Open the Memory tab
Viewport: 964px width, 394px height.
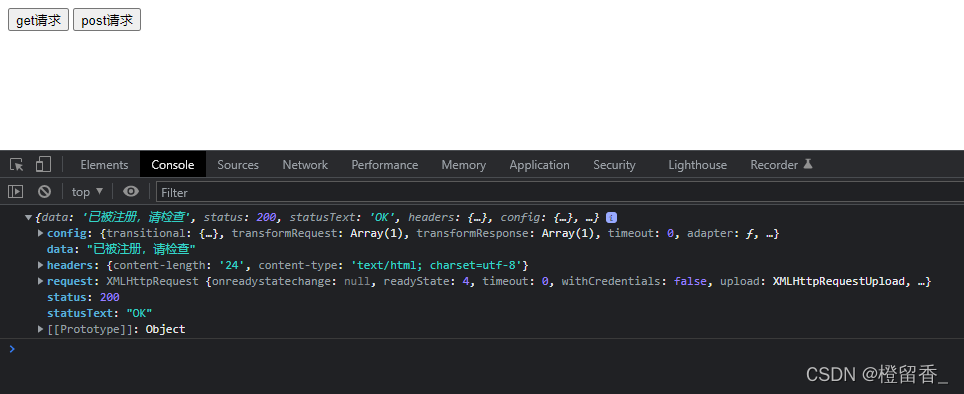(x=464, y=165)
